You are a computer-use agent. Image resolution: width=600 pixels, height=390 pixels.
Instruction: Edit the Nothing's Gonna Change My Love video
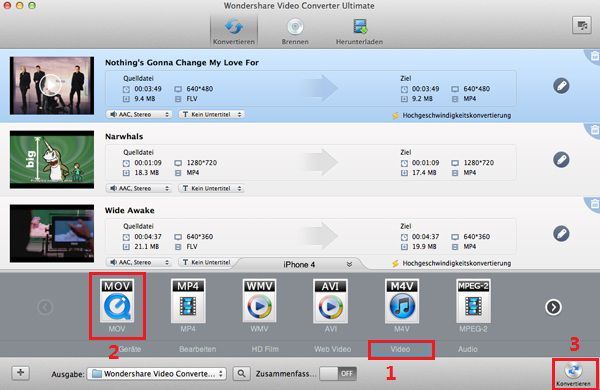coord(561,86)
